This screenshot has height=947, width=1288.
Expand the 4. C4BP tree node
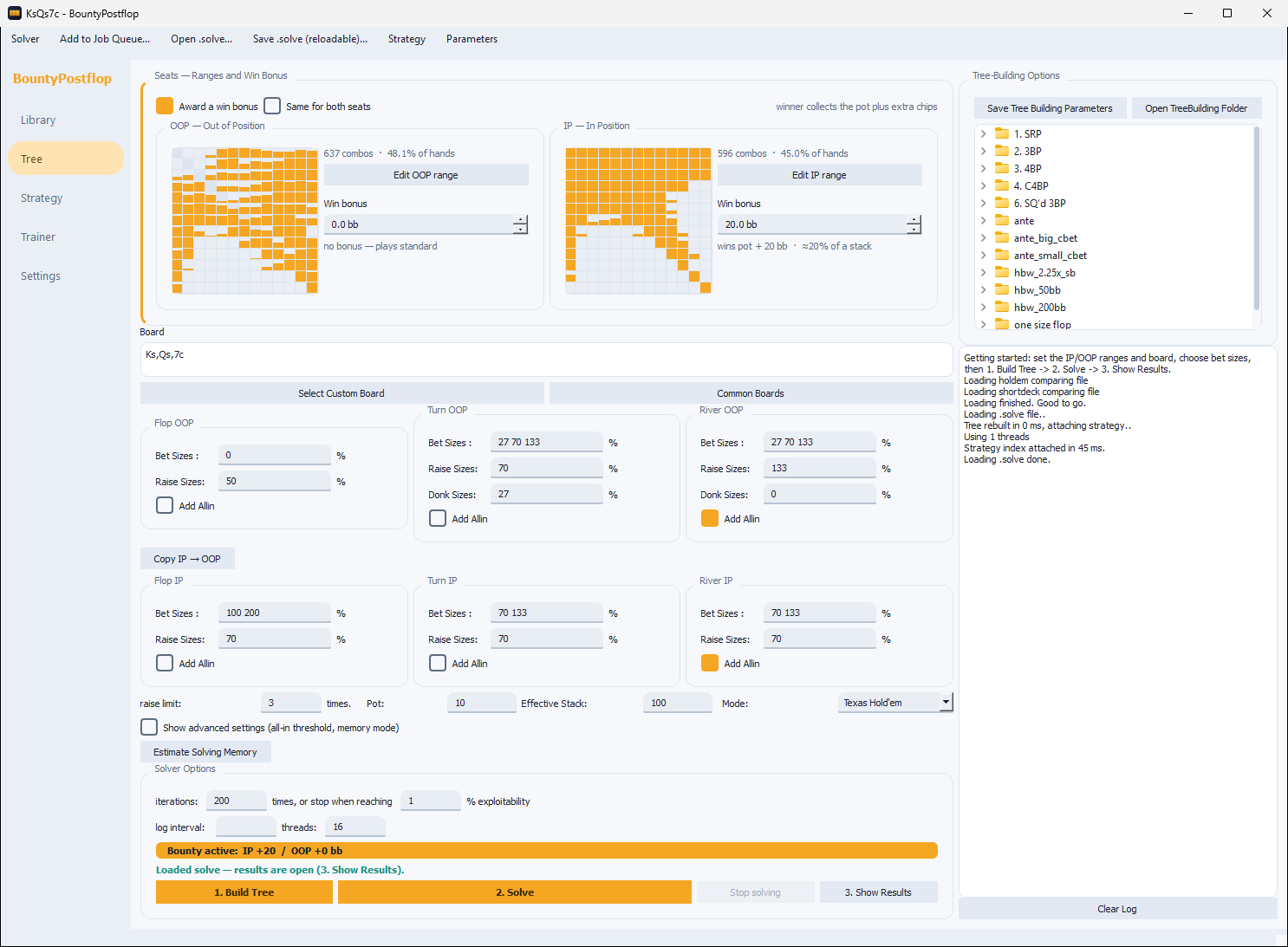tap(983, 185)
